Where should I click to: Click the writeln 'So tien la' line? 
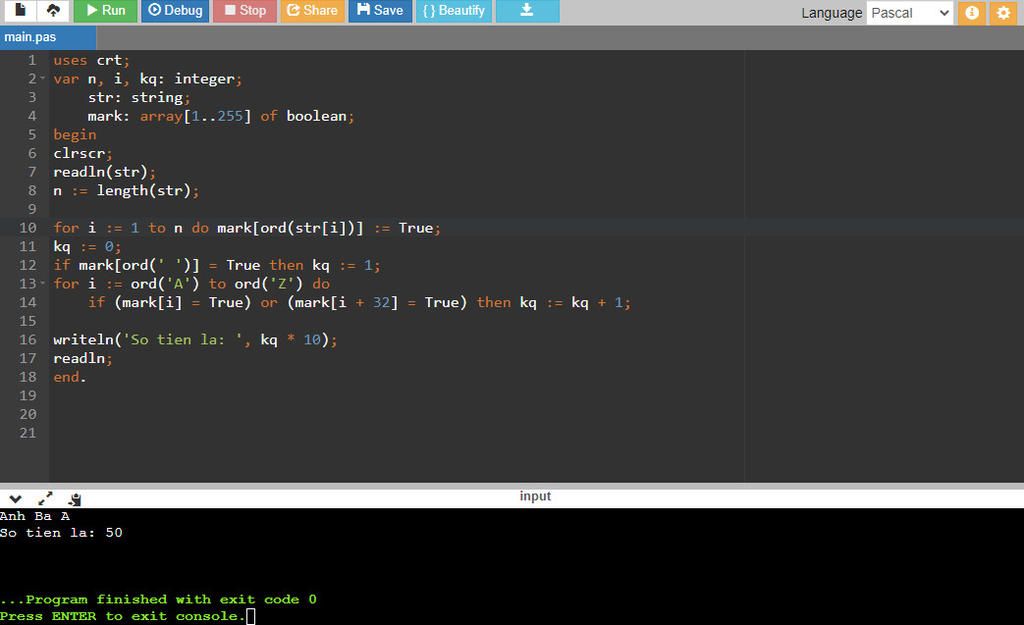(x=195, y=340)
